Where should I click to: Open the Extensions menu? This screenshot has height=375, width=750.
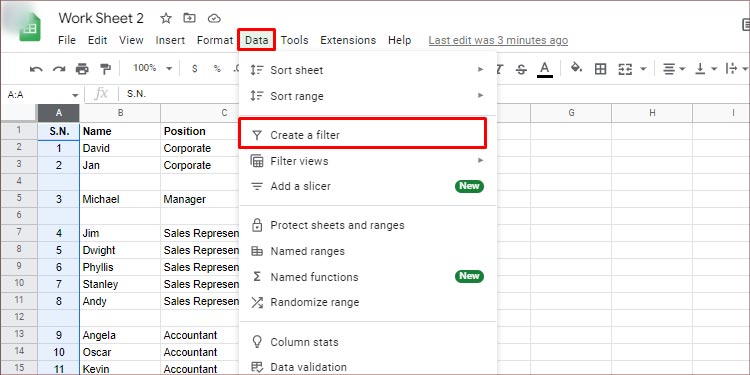(x=348, y=40)
